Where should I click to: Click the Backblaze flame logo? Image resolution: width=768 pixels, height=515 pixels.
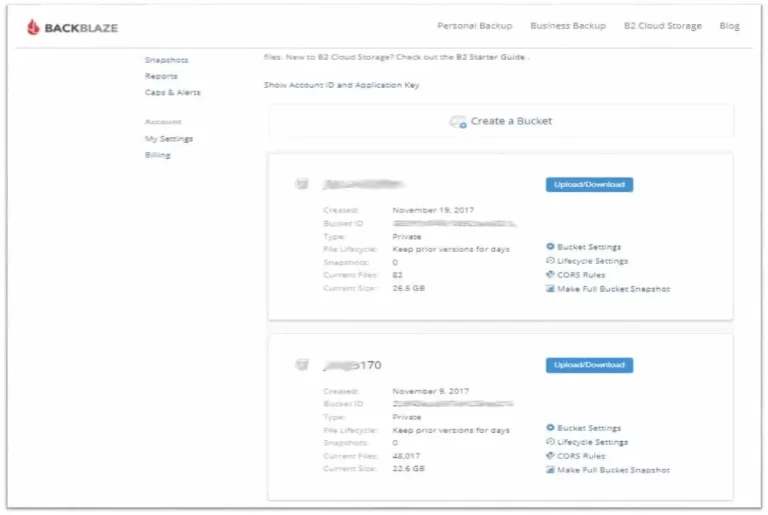[x=33, y=27]
